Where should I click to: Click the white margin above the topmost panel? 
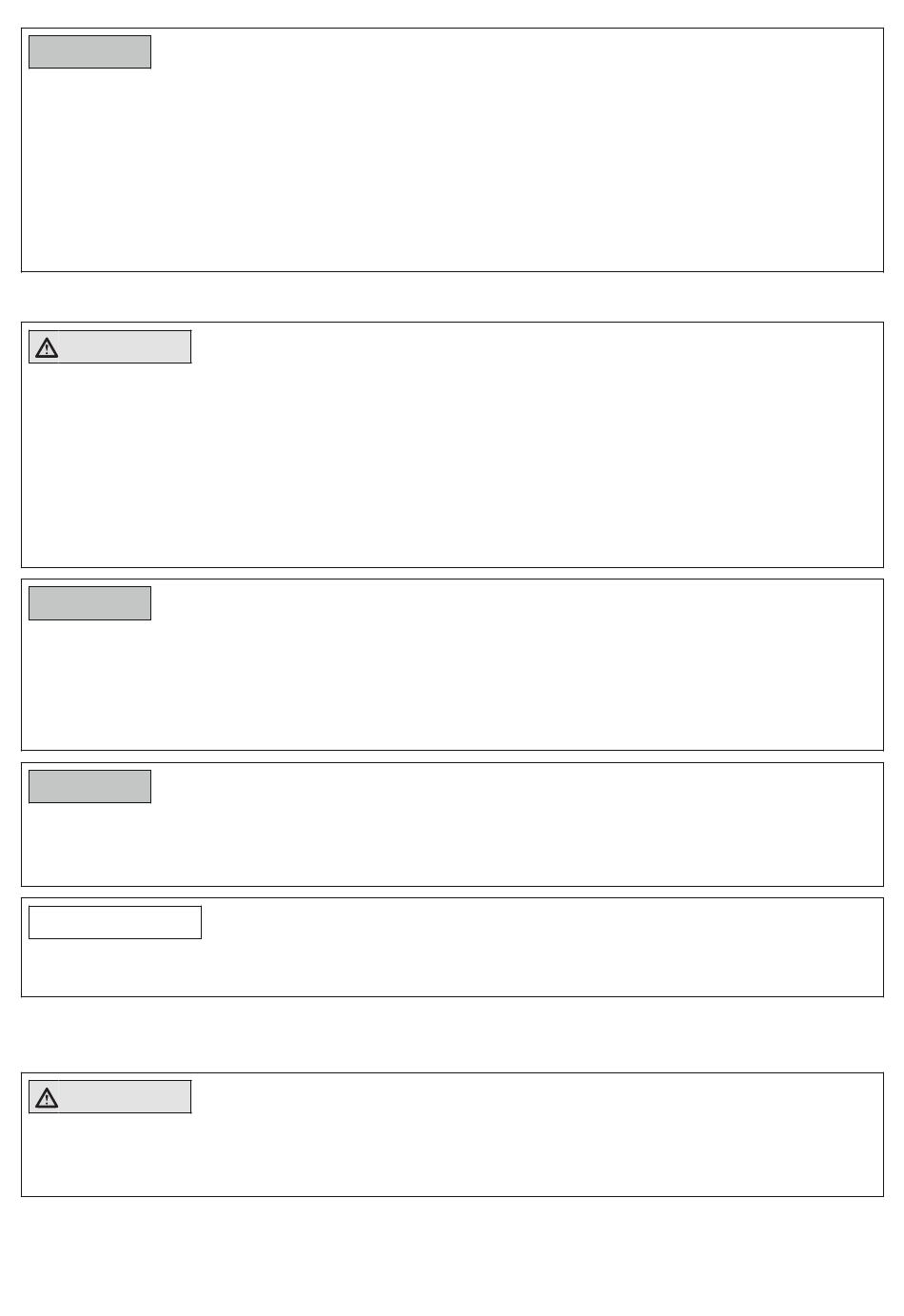pyautogui.click(x=452, y=13)
